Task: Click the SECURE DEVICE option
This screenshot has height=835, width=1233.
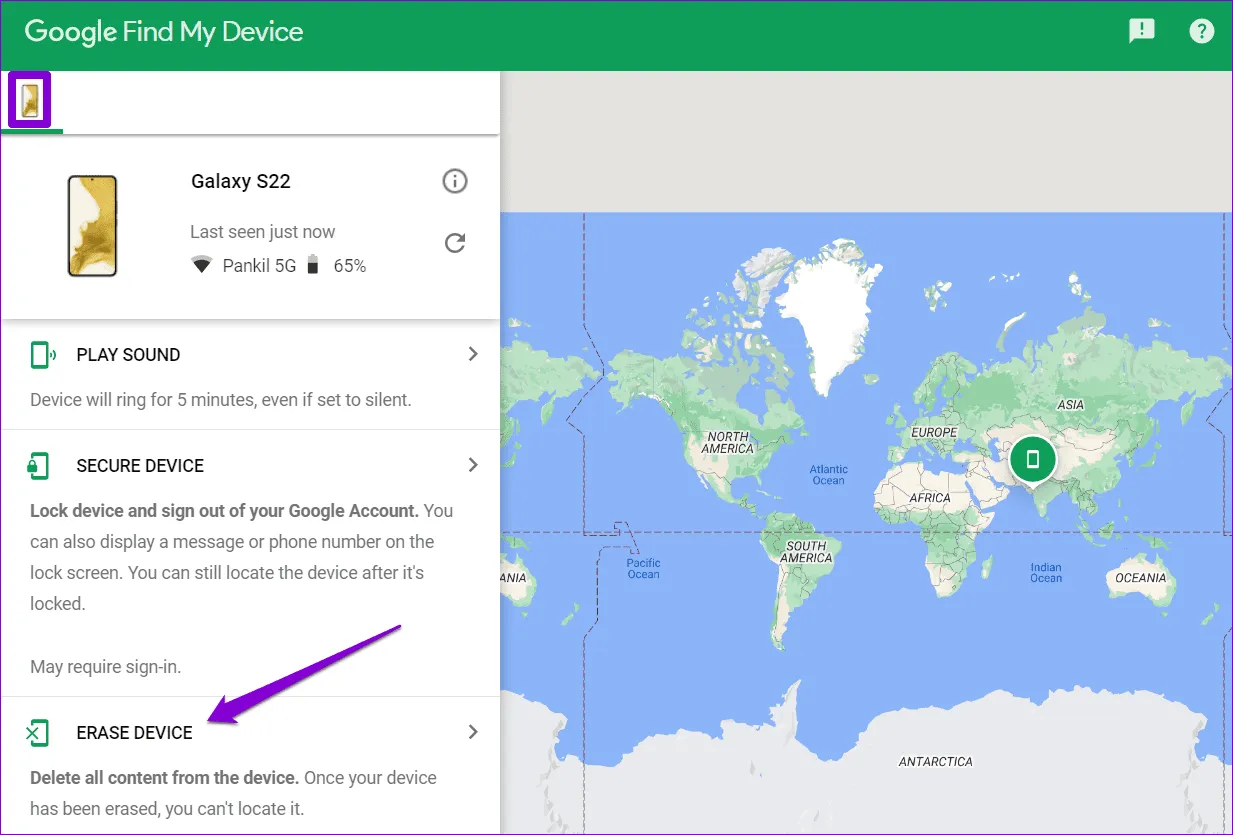Action: tap(140, 466)
